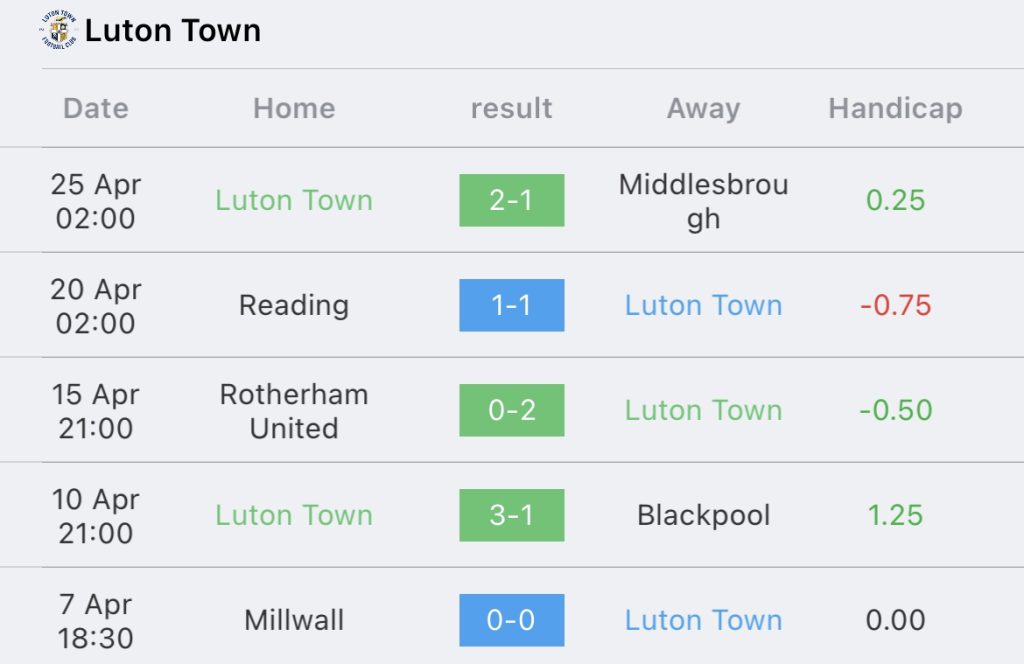
Task: Click the Rotherham United team name
Action: tap(294, 411)
